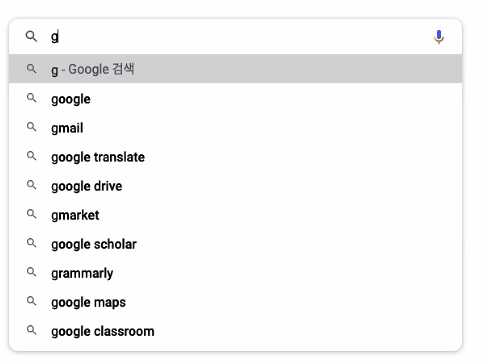Pick the 'google translate' suggestion
This screenshot has height=362, width=481.
pos(235,157)
